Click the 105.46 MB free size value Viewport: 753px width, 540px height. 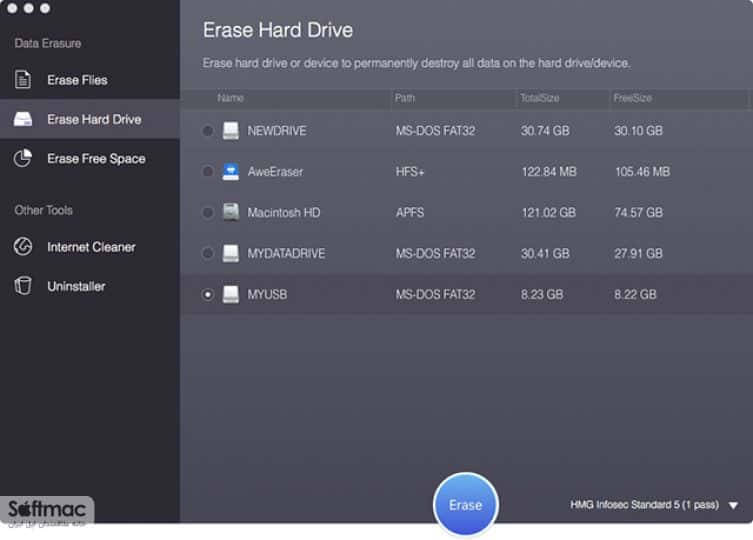pyautogui.click(x=643, y=172)
